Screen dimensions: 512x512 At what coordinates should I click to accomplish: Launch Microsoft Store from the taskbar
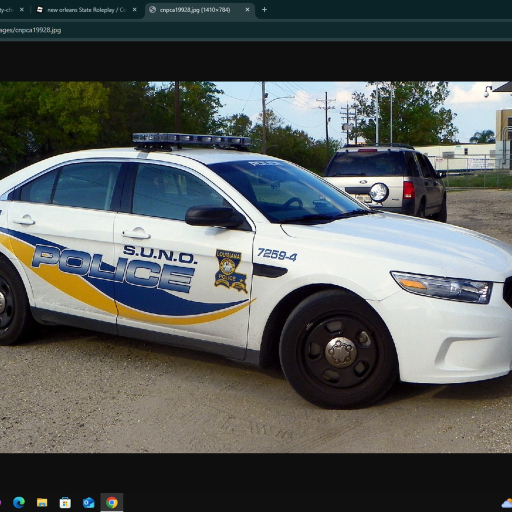[65, 502]
